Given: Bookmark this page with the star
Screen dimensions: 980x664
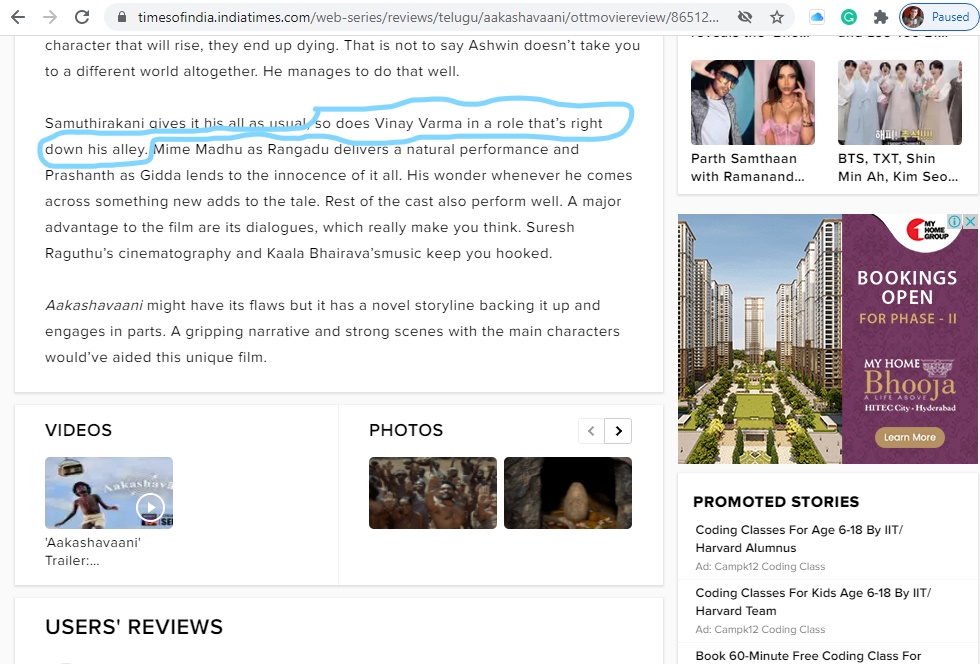Looking at the screenshot, I should coord(777,17).
